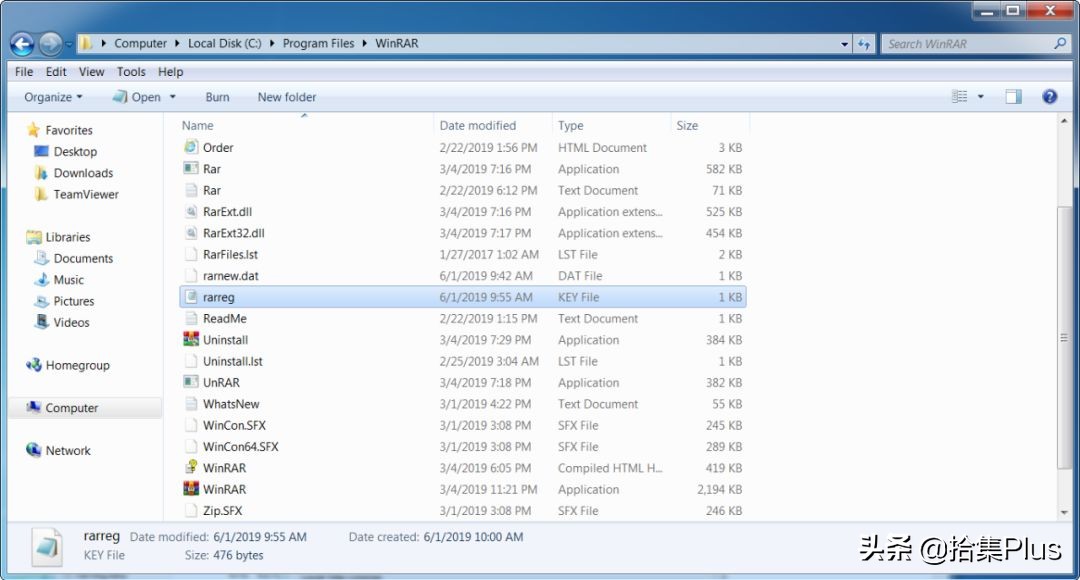Select the UnRAR application icon
This screenshot has height=580, width=1080.
pyautogui.click(x=191, y=383)
